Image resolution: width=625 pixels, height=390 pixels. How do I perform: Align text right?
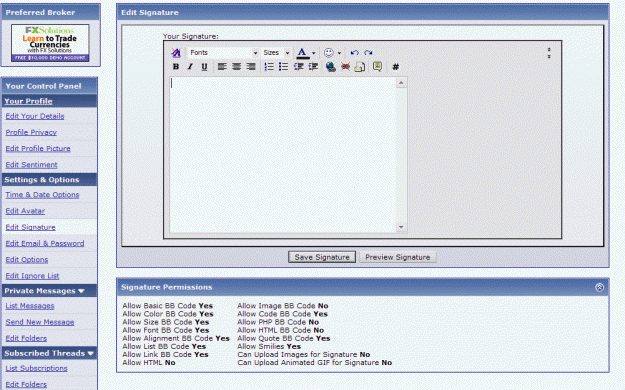click(x=251, y=67)
